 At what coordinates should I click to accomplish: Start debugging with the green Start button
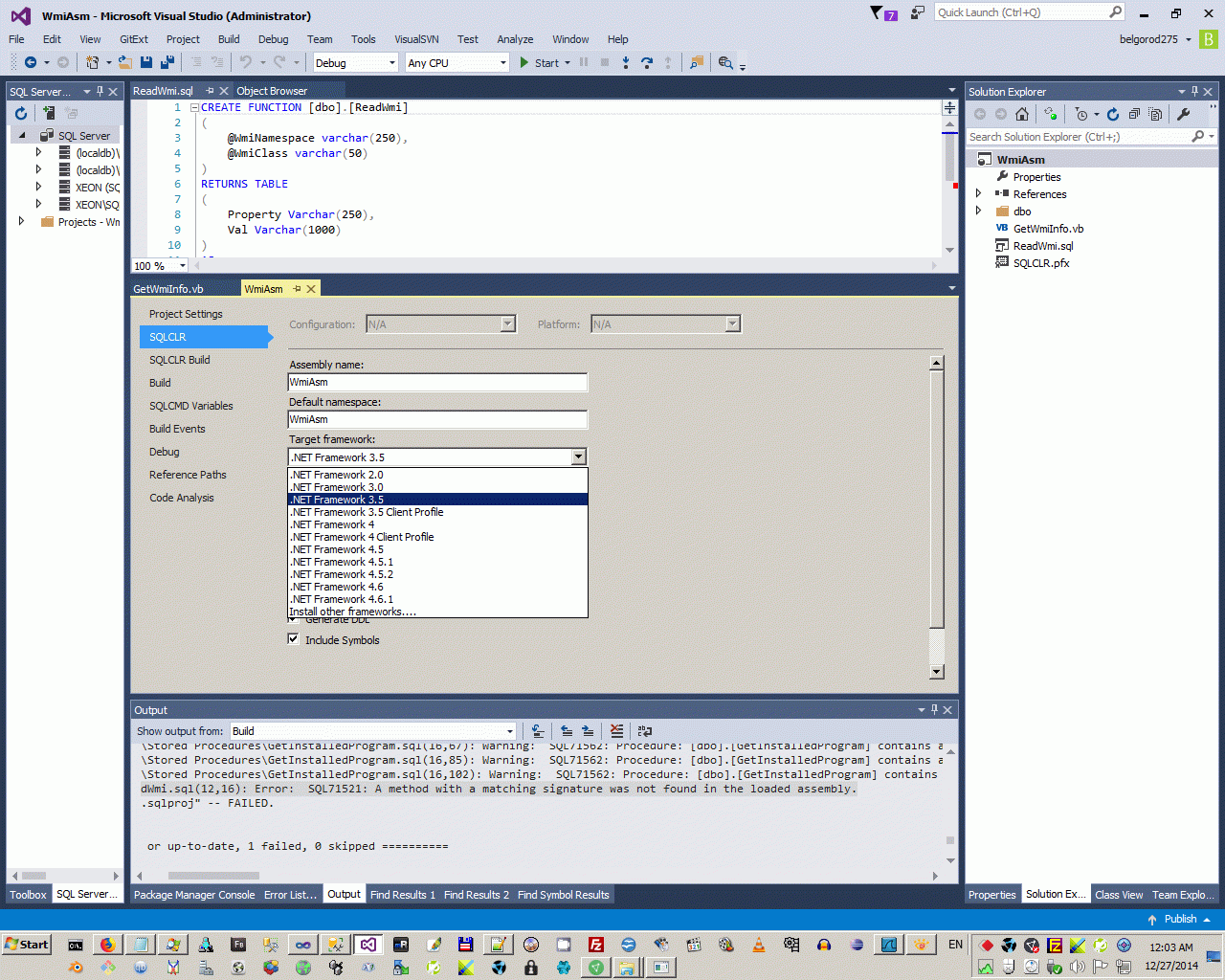(542, 63)
